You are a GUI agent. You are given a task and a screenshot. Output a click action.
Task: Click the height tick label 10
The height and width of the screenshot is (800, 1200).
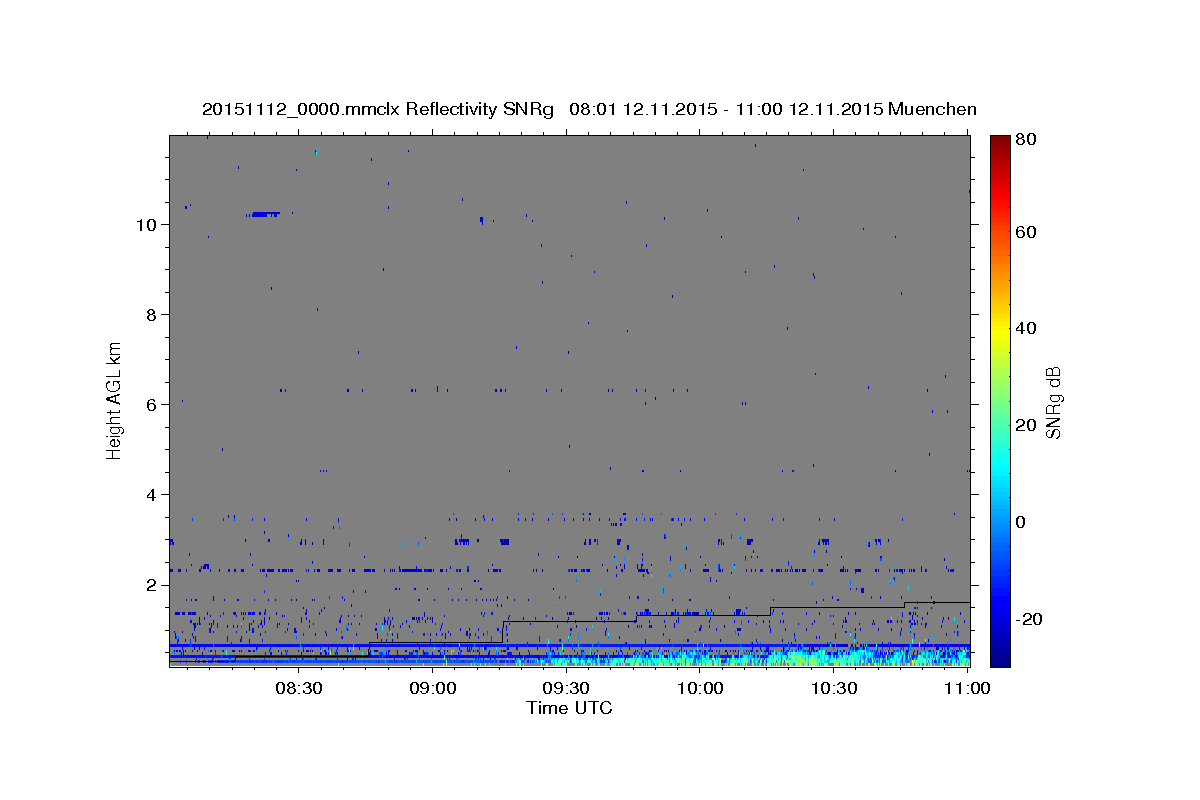pos(145,224)
